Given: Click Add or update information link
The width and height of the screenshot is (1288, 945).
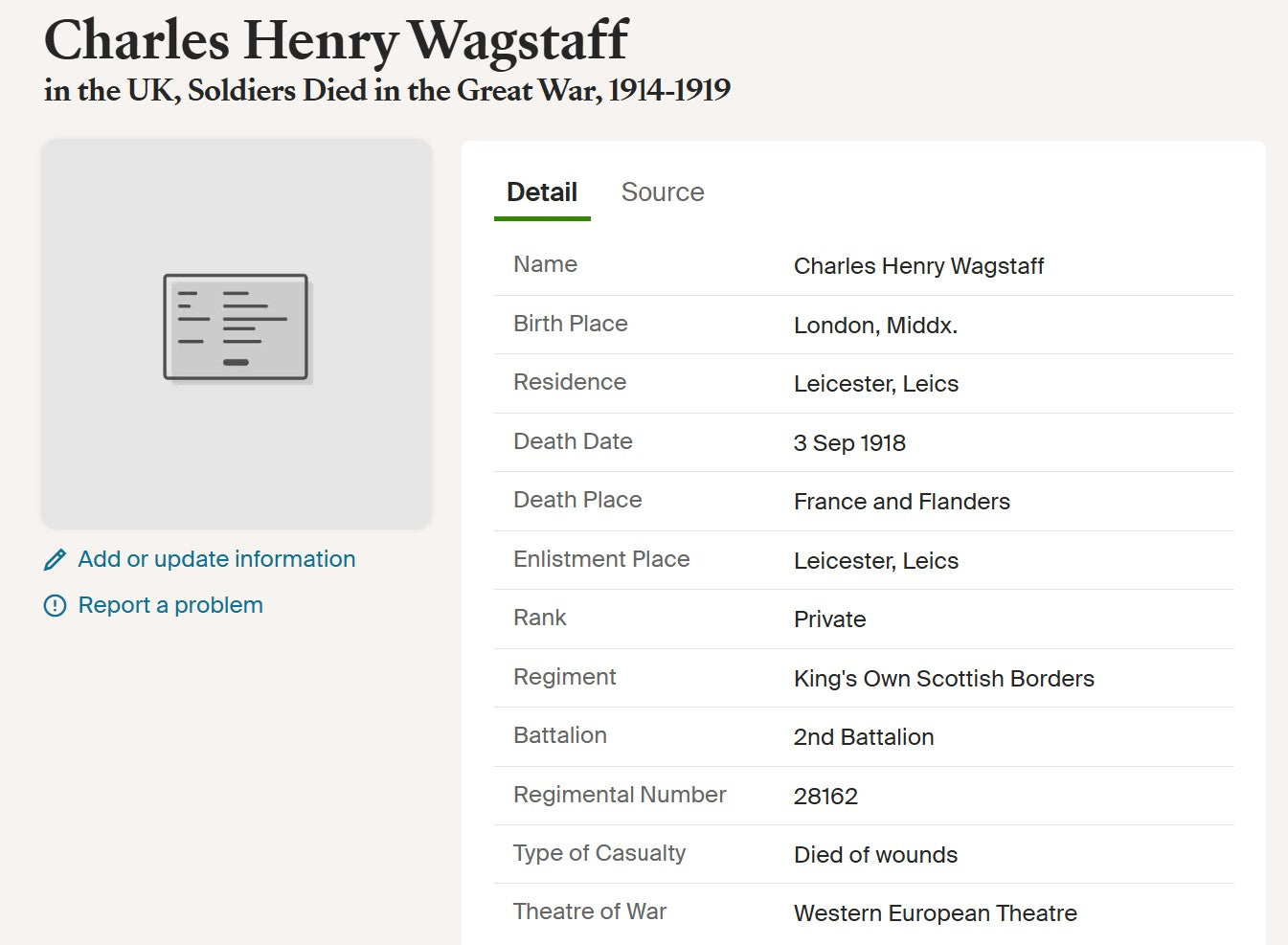Looking at the screenshot, I should 216,559.
